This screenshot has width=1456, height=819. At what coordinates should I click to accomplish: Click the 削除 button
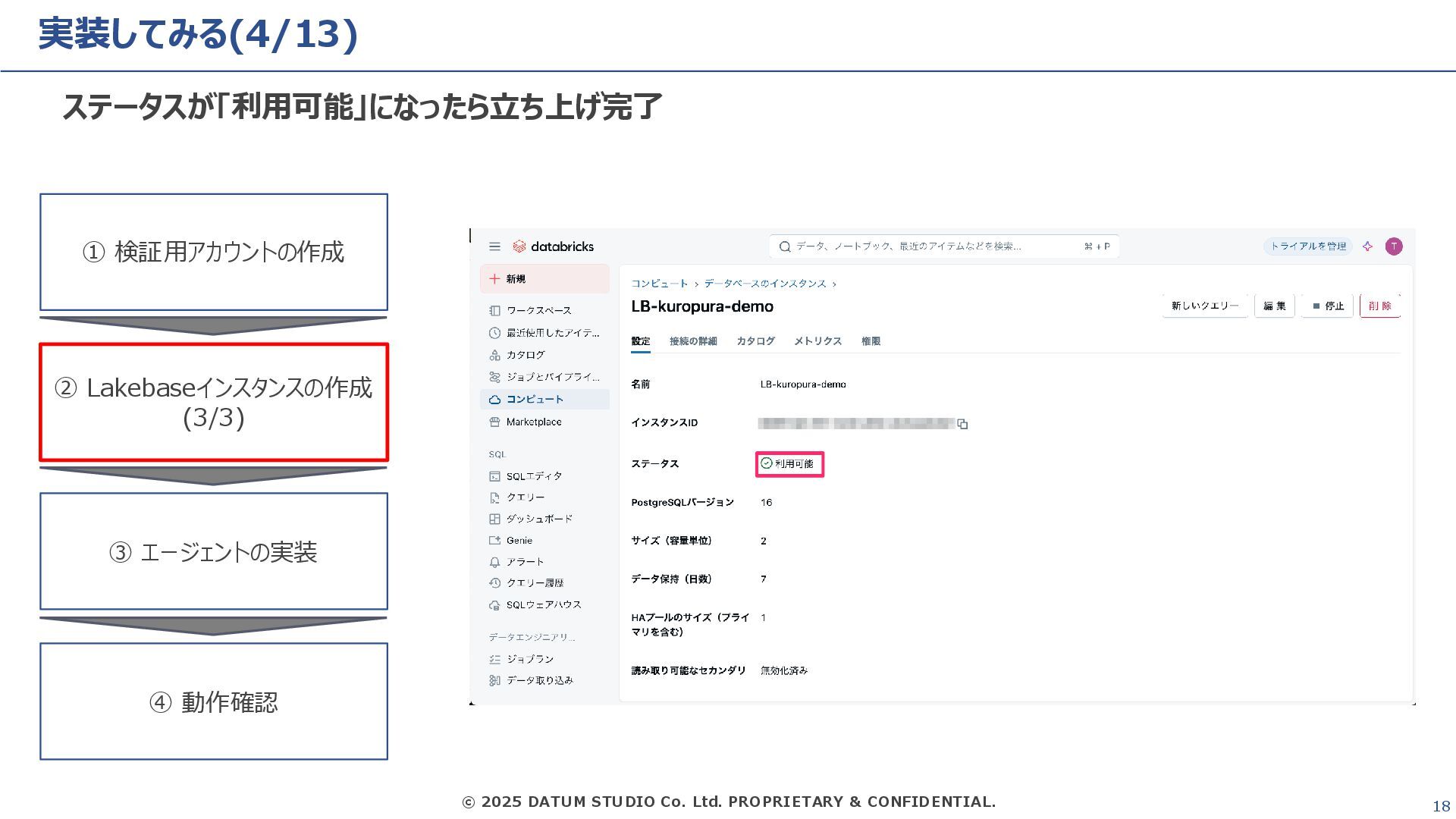tap(1380, 306)
